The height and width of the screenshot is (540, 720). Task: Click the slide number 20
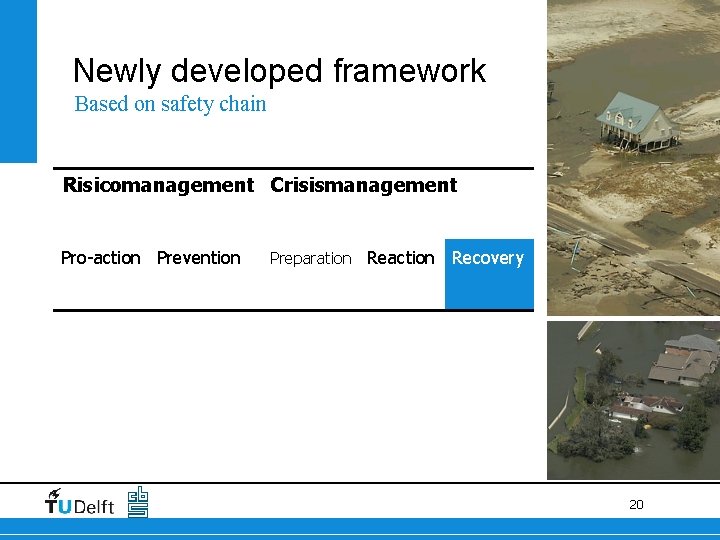(636, 505)
